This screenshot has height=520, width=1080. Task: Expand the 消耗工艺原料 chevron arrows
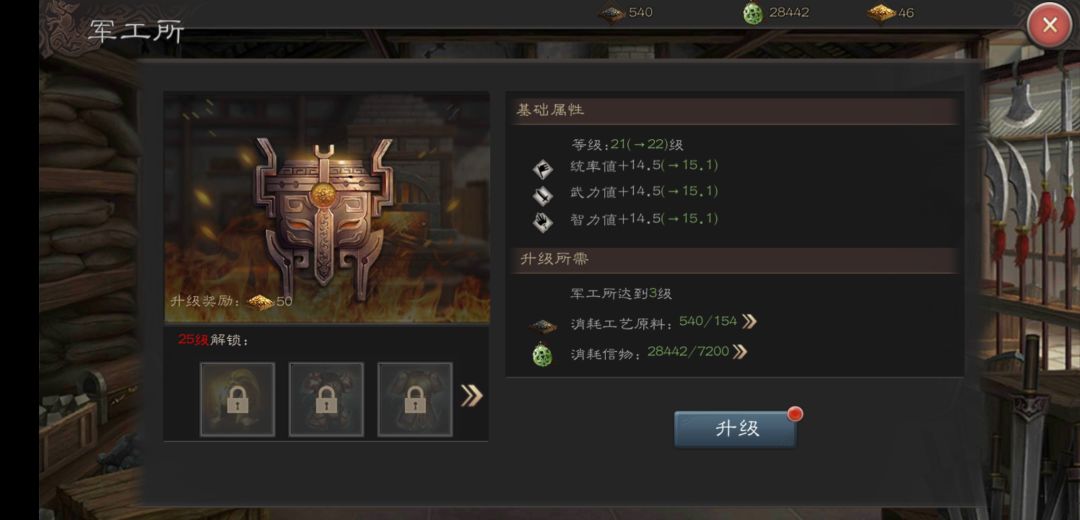[x=749, y=322]
